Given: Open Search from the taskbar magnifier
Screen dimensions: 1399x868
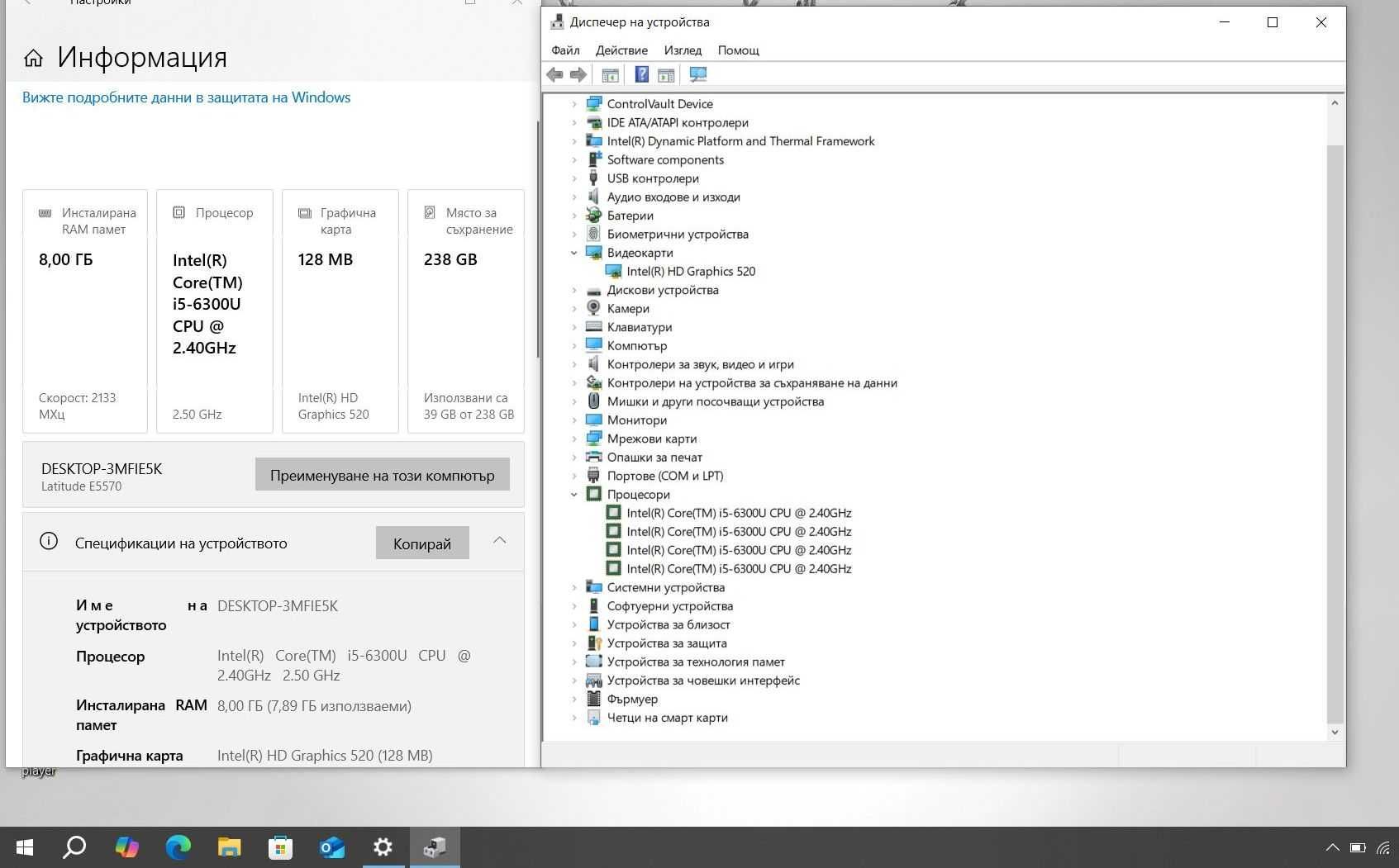Looking at the screenshot, I should (x=75, y=847).
